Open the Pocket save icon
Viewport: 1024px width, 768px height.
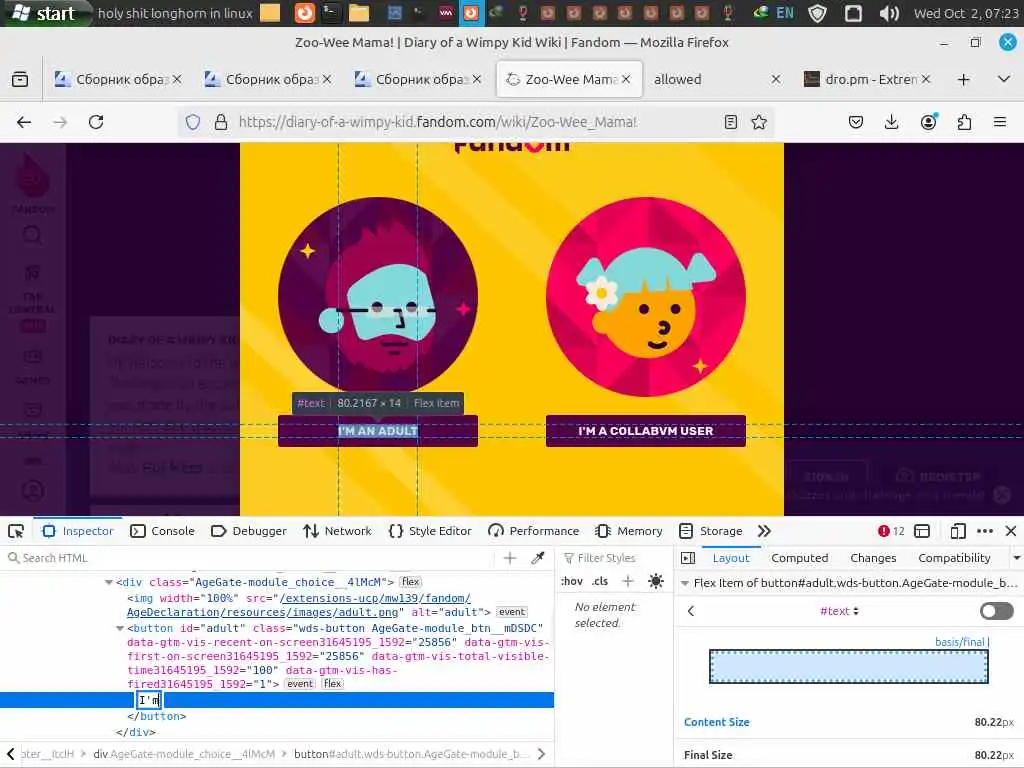pyautogui.click(x=856, y=122)
